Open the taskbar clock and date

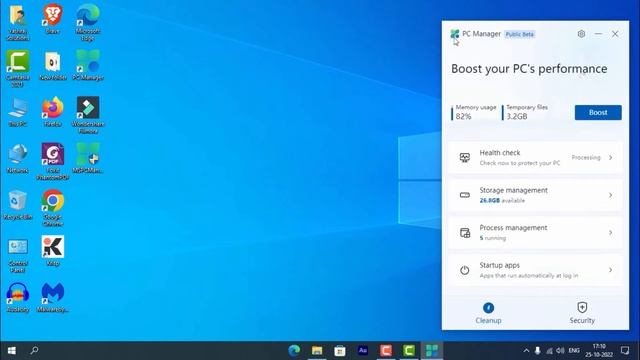coord(599,351)
